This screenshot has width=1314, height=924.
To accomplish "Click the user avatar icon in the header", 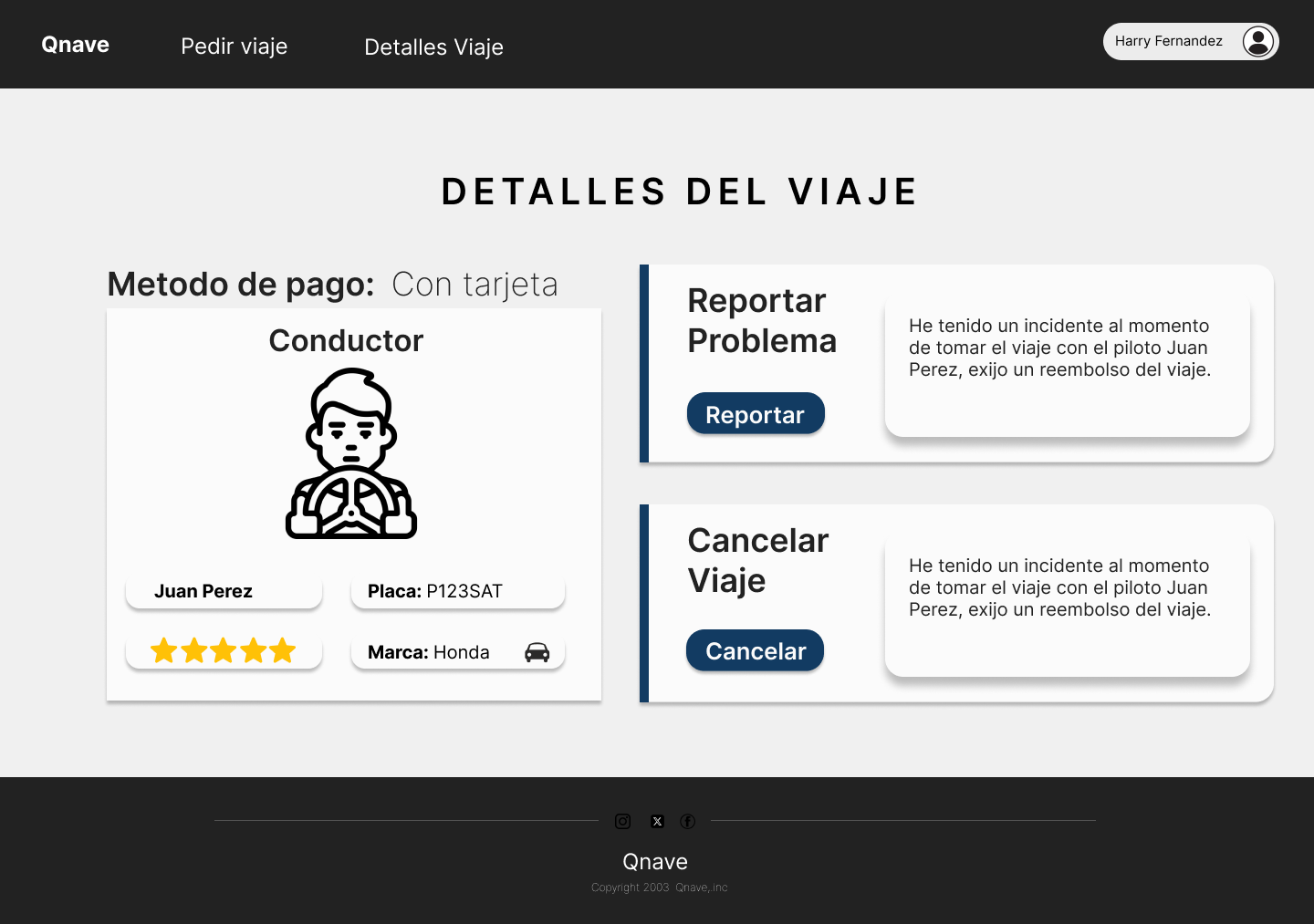I will click(x=1258, y=42).
